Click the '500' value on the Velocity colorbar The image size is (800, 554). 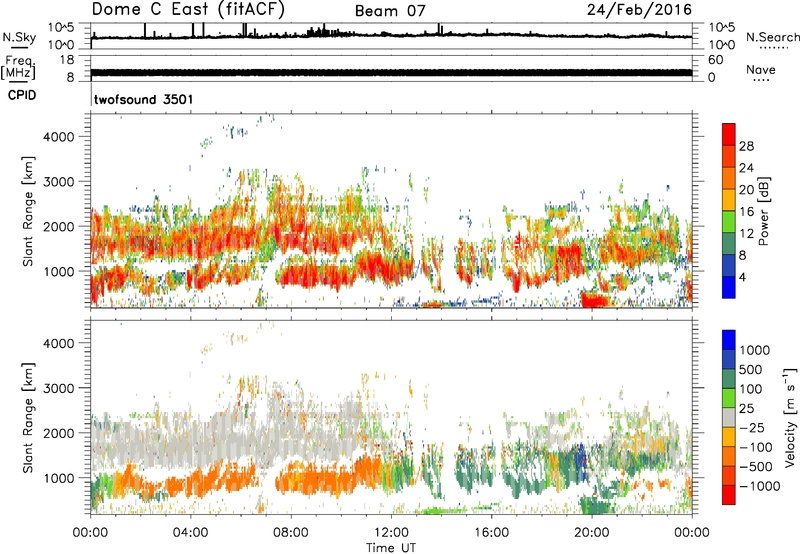(x=751, y=369)
